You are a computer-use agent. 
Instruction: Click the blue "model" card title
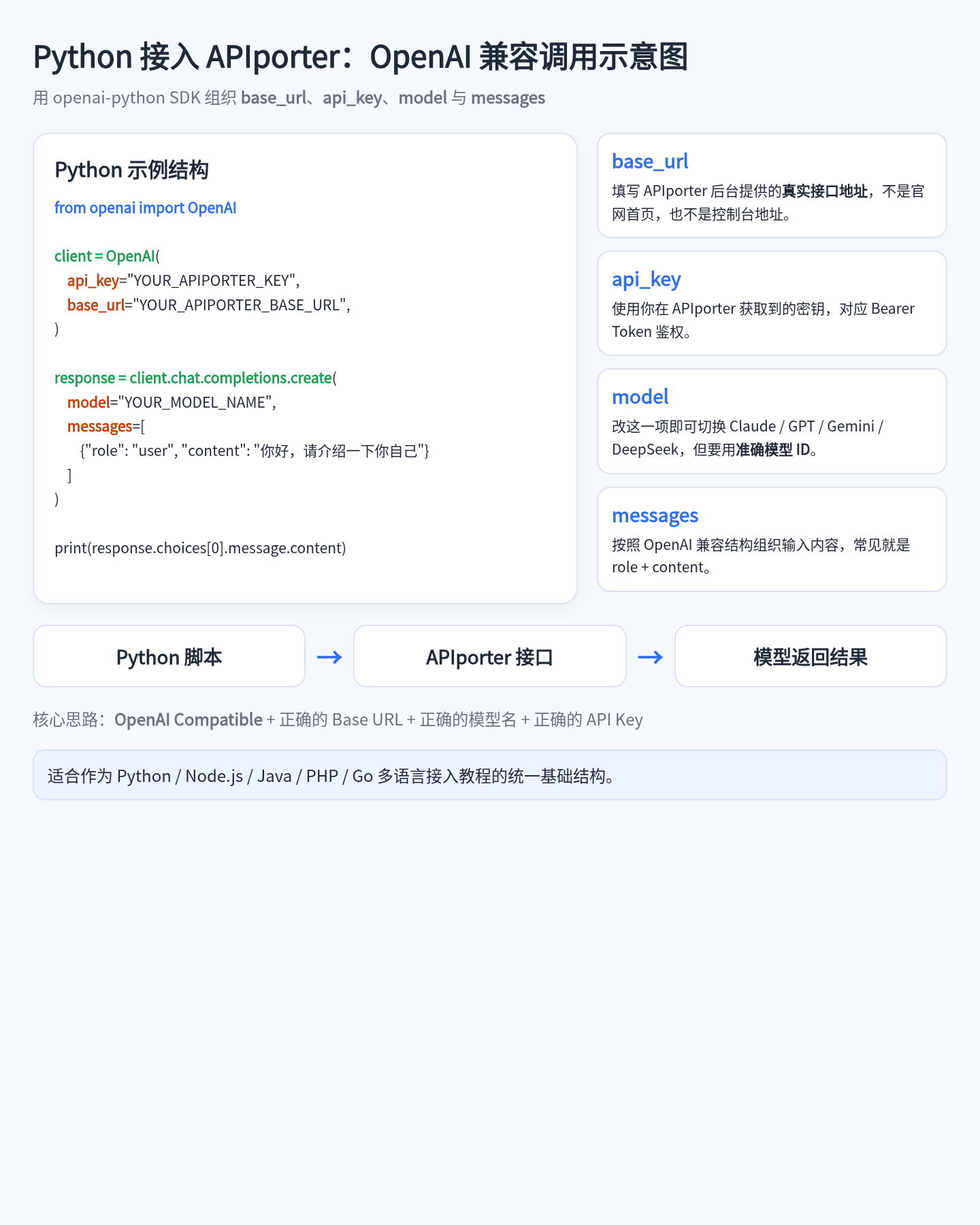pos(640,397)
